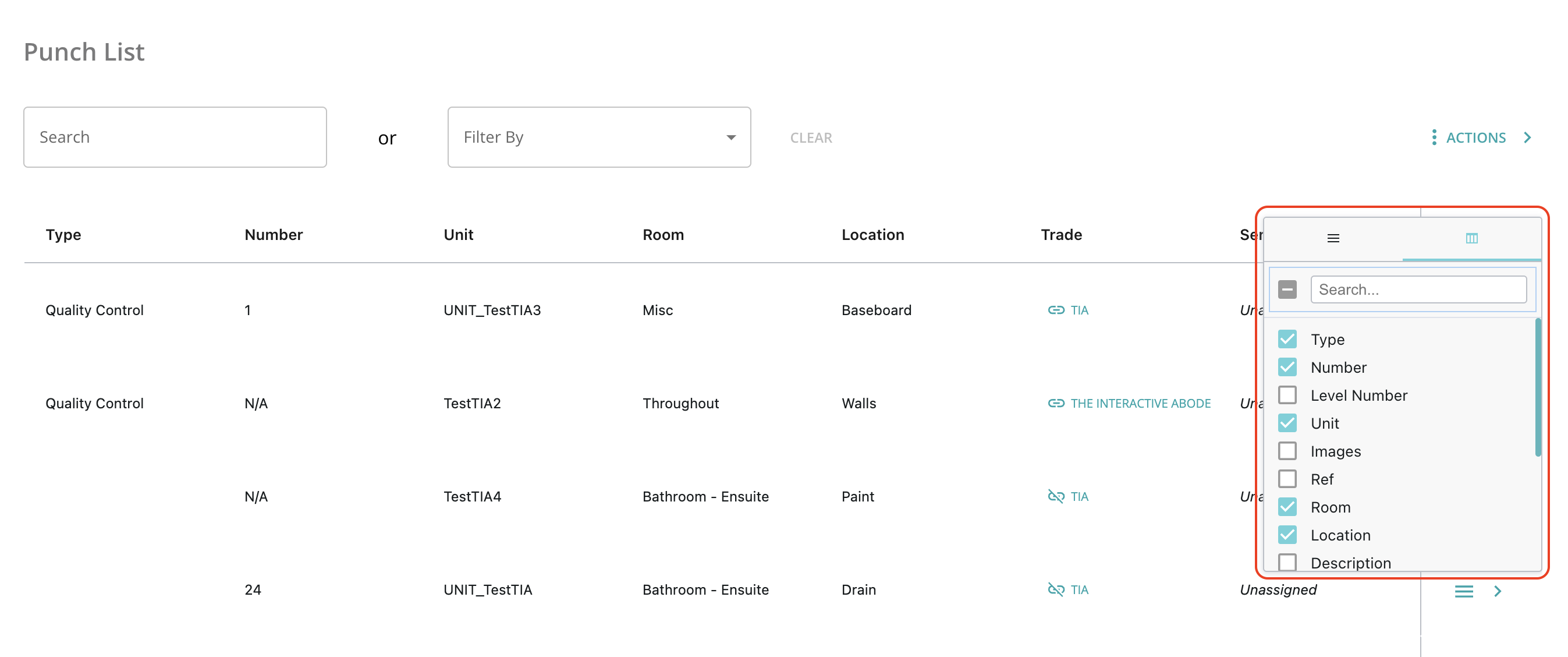1568x657 pixels.
Task: Click the Walls location cell
Action: (x=859, y=403)
